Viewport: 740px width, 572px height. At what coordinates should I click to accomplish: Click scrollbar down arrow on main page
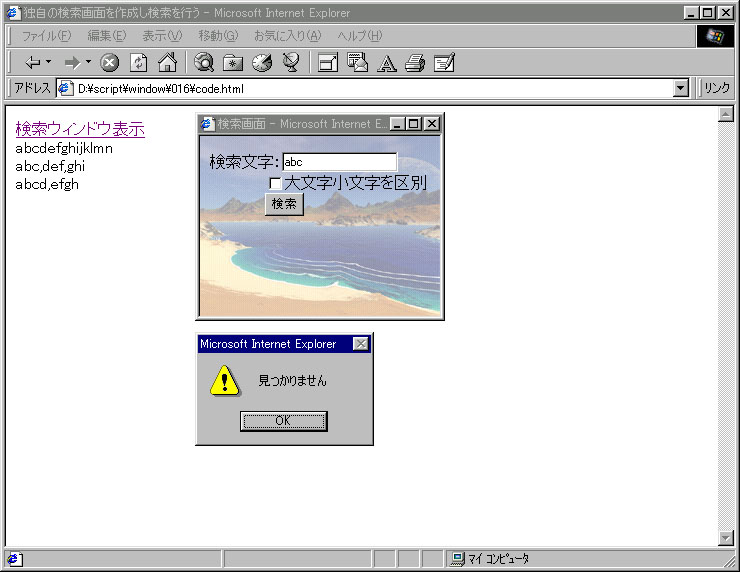pyautogui.click(x=725, y=538)
